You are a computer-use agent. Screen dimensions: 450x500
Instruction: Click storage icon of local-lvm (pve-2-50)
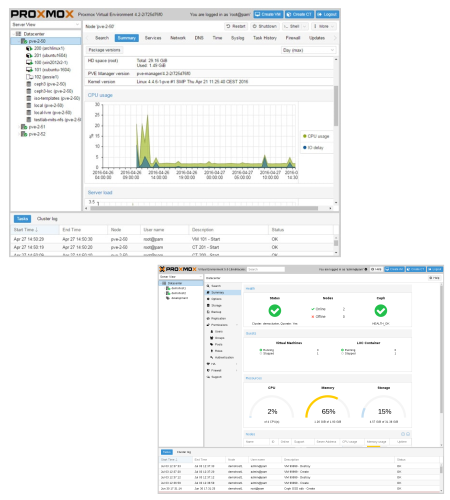coord(29,112)
